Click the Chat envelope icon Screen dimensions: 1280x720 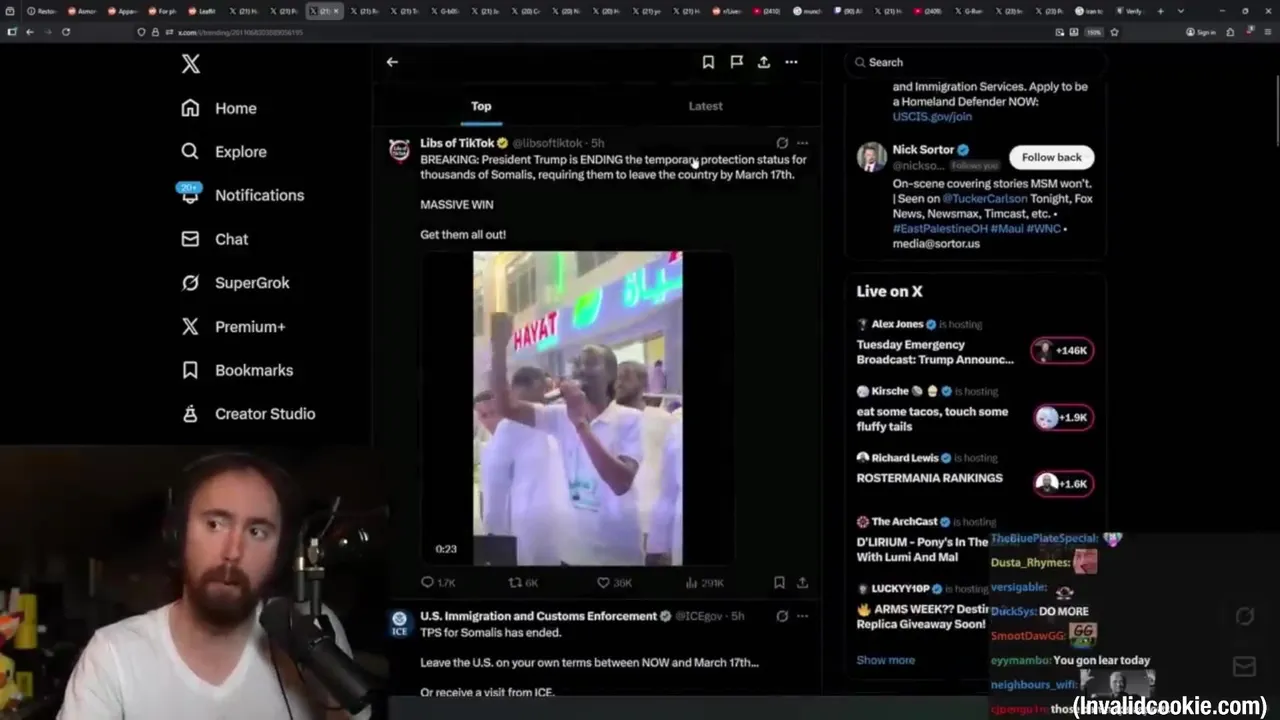click(190, 239)
